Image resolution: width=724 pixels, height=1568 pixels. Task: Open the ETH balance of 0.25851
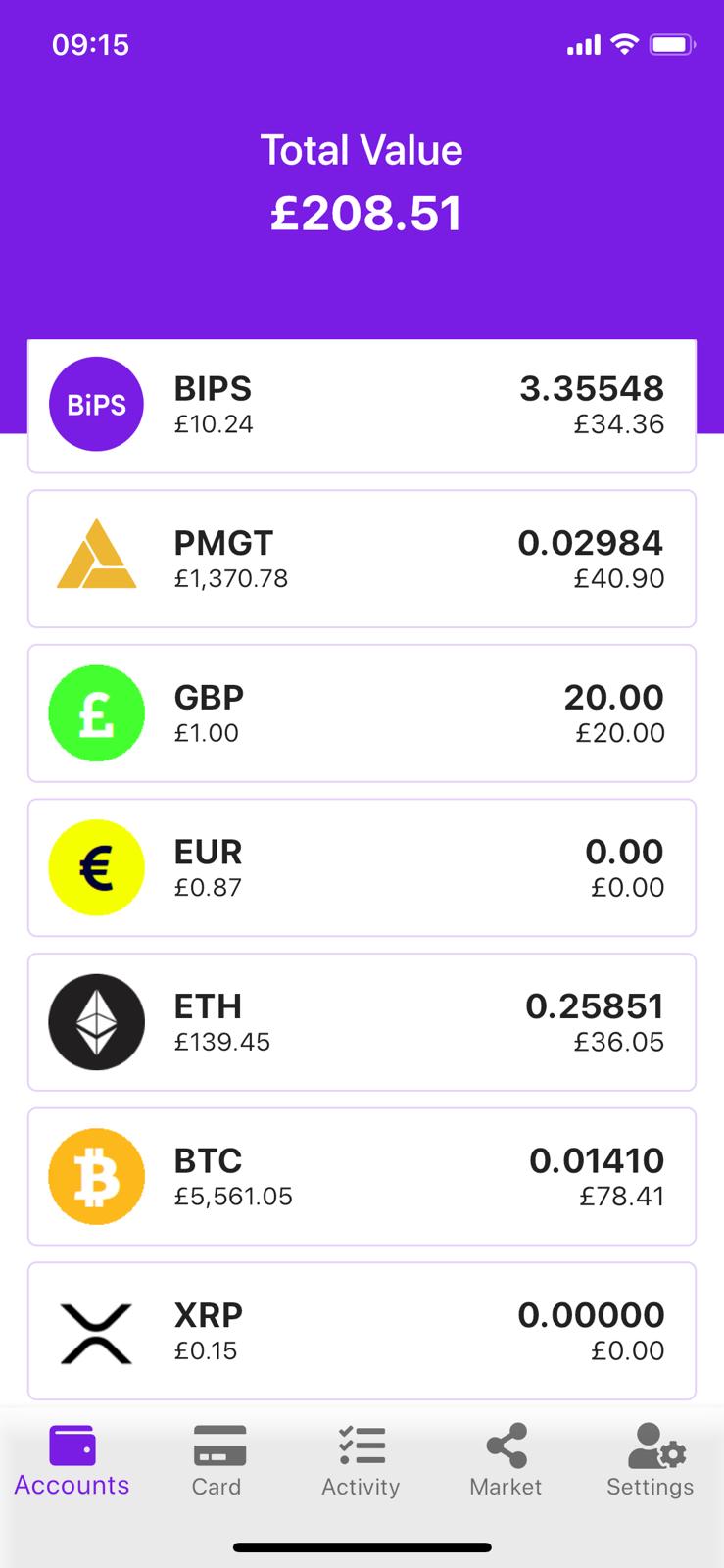click(x=594, y=1006)
